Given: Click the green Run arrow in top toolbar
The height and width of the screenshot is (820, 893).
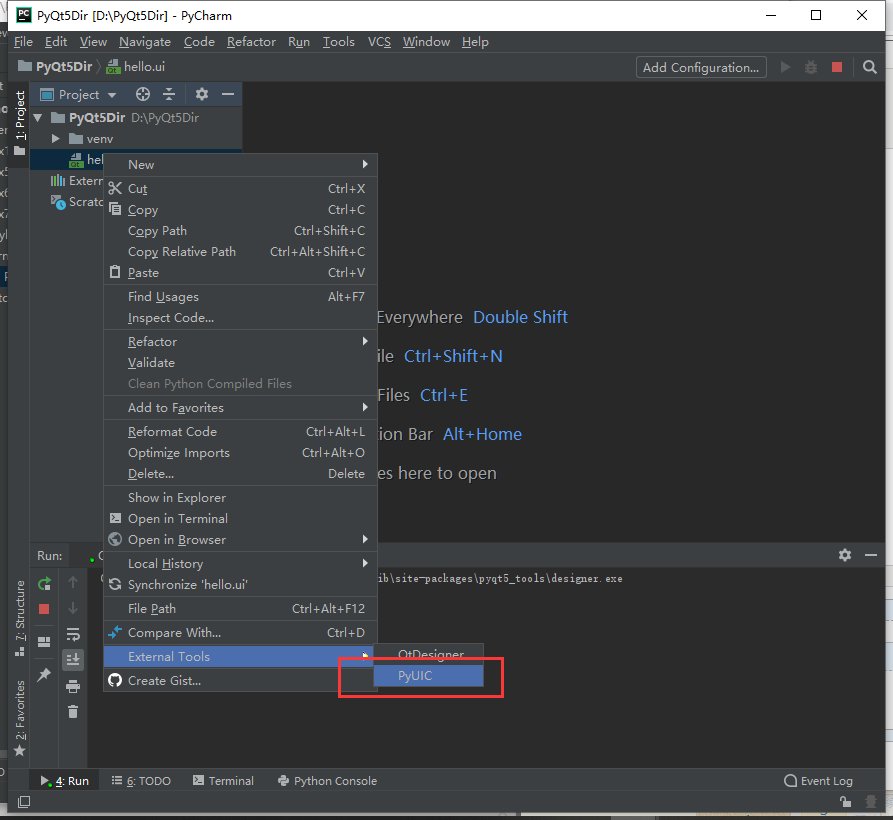Looking at the screenshot, I should (x=785, y=67).
